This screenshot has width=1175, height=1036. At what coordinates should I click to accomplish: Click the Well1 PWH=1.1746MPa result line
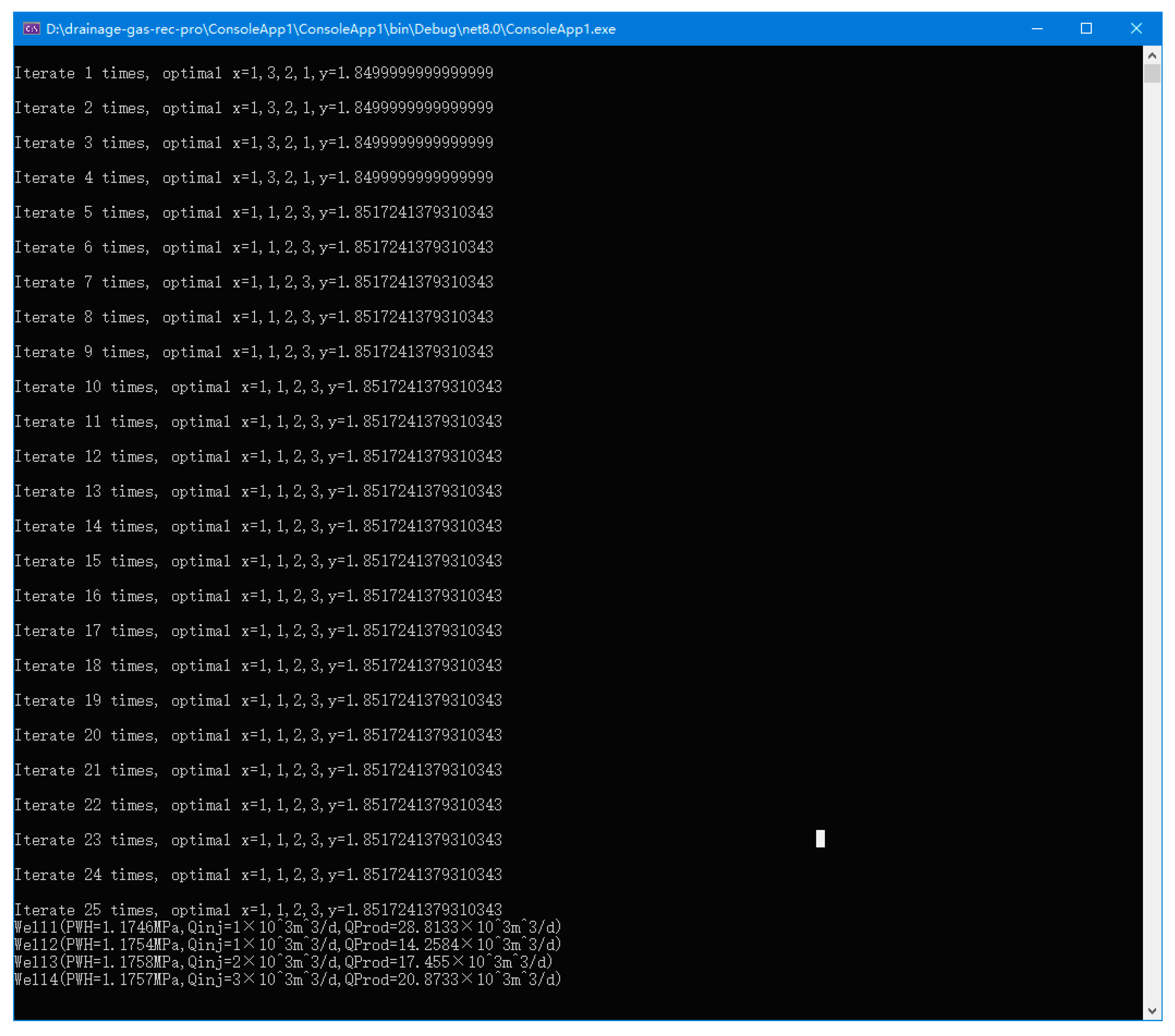click(288, 927)
